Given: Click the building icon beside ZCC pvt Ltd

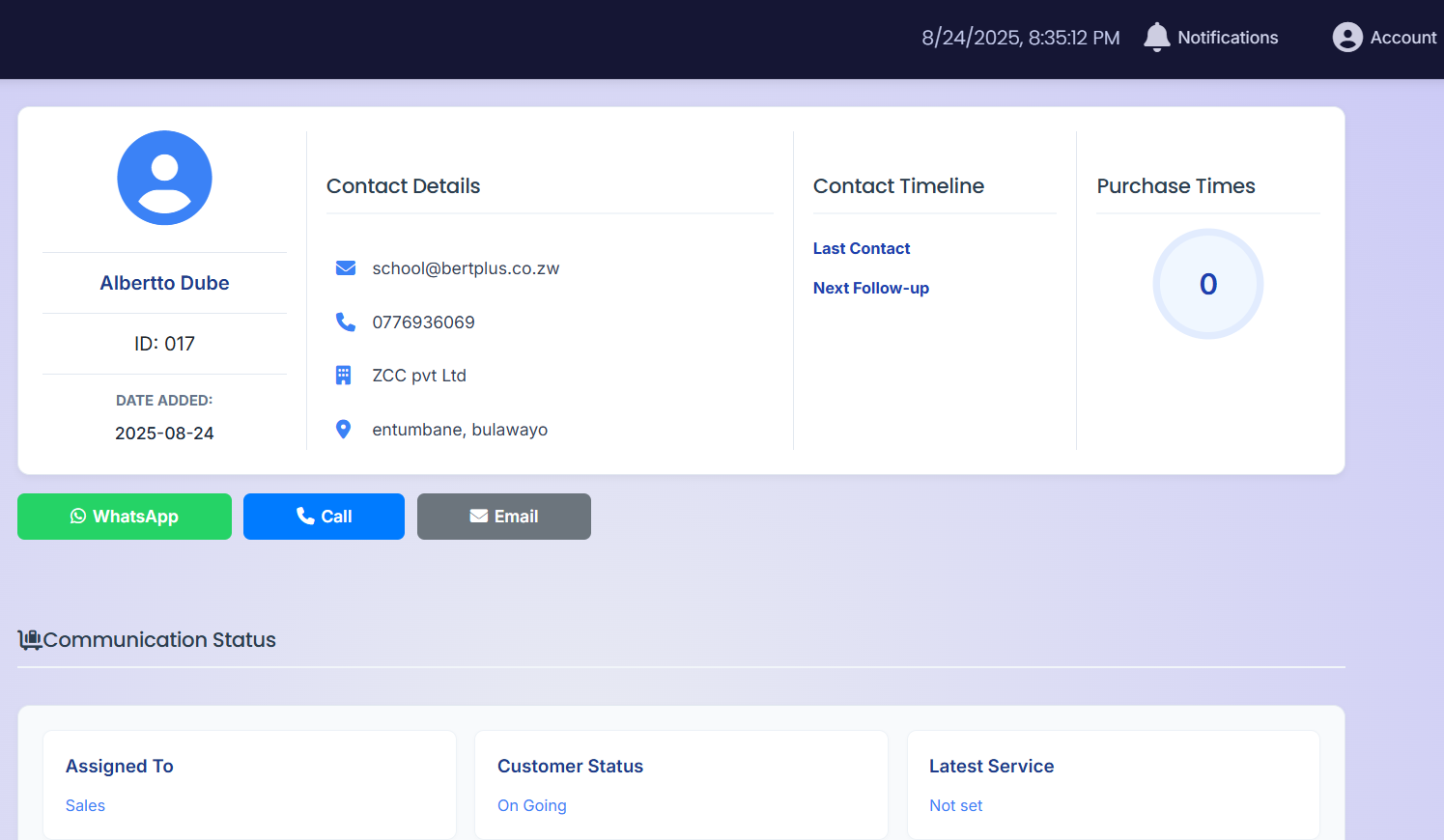Looking at the screenshot, I should (x=343, y=376).
